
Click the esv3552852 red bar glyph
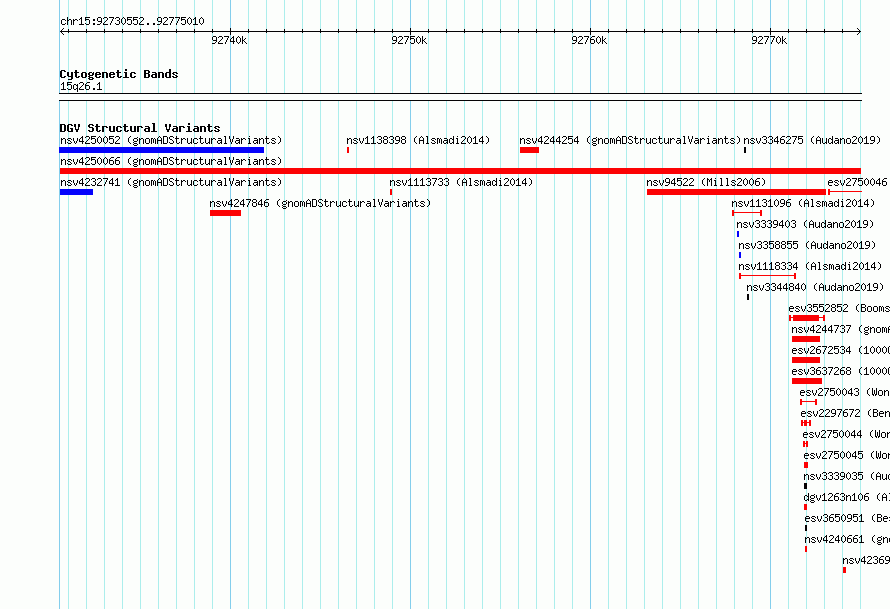(x=807, y=318)
